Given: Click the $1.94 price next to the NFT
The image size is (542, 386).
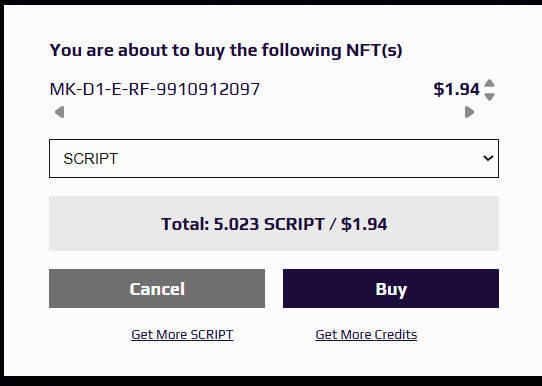Looking at the screenshot, I should pyautogui.click(x=457, y=90).
